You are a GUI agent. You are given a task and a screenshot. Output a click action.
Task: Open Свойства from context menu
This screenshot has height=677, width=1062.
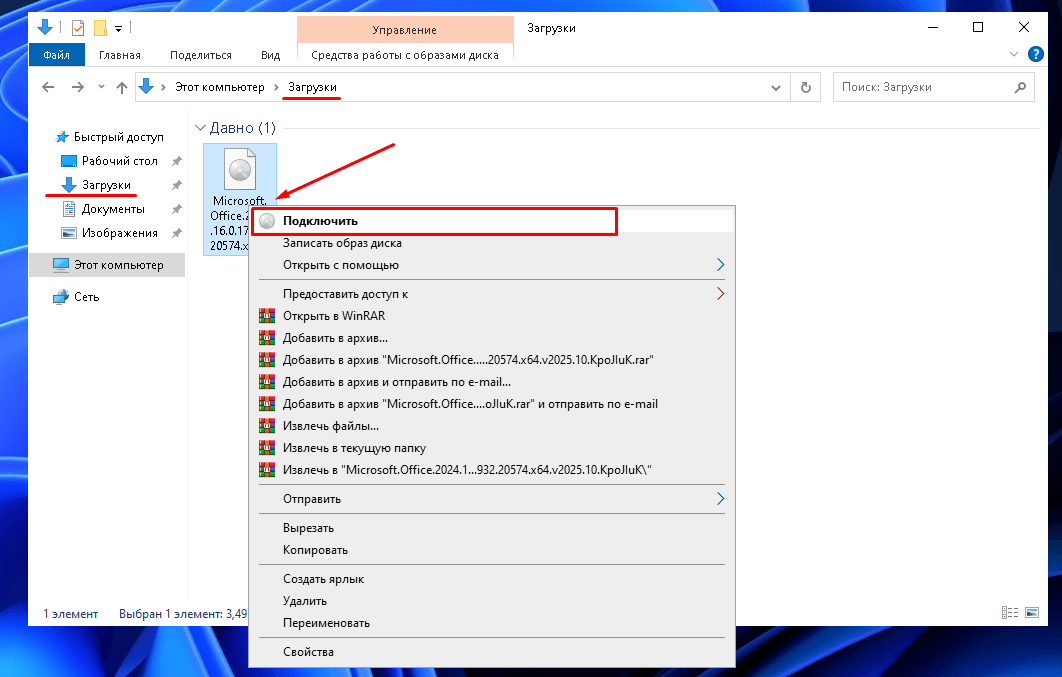(492, 652)
